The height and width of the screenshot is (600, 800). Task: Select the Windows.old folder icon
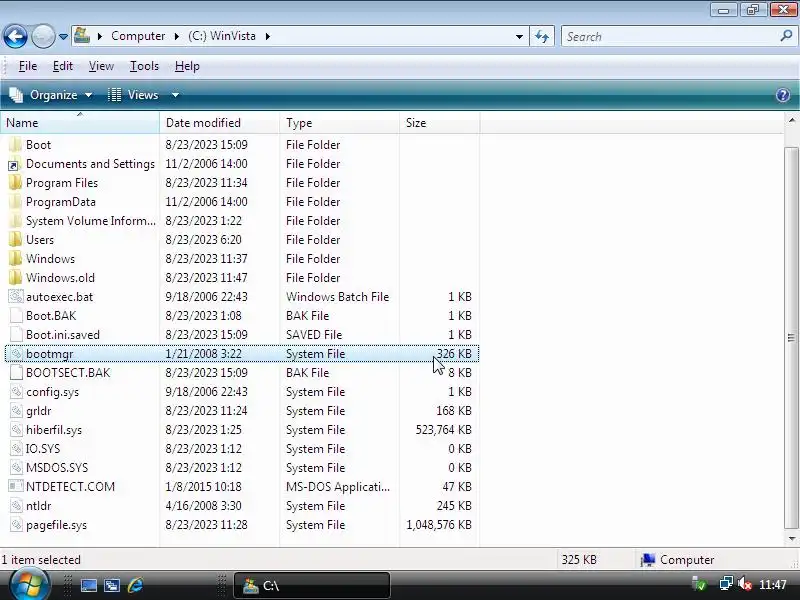[x=16, y=278]
